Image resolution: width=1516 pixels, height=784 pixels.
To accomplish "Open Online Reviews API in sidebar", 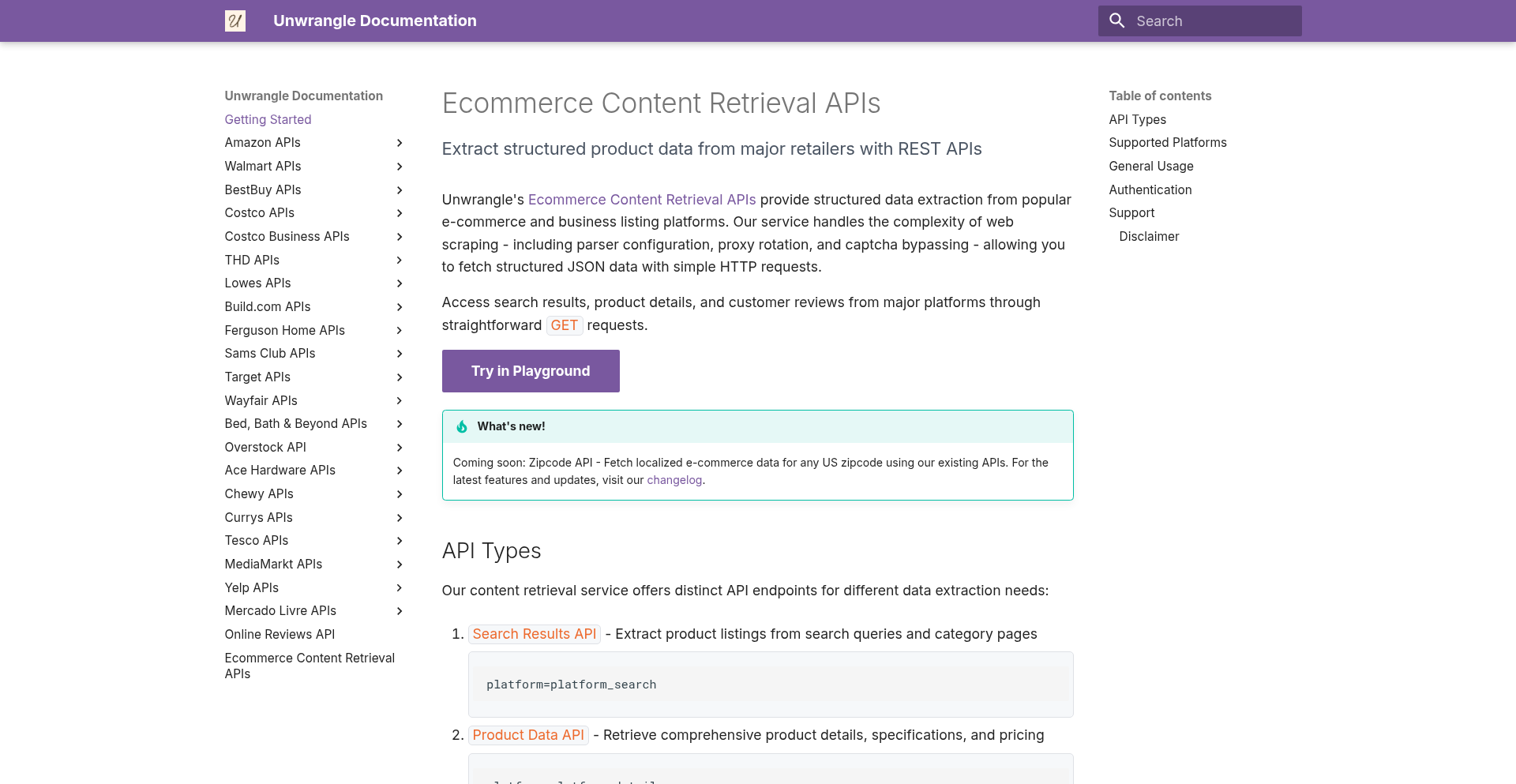I will (280, 634).
